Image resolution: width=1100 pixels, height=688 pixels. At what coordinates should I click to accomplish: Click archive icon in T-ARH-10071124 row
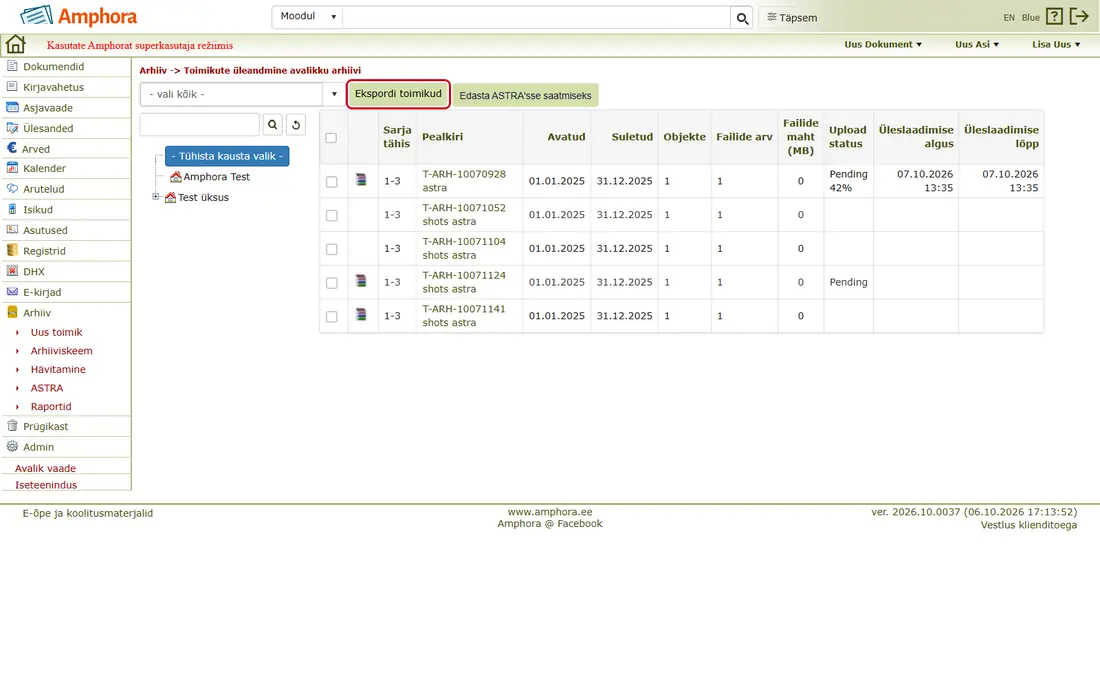point(361,281)
